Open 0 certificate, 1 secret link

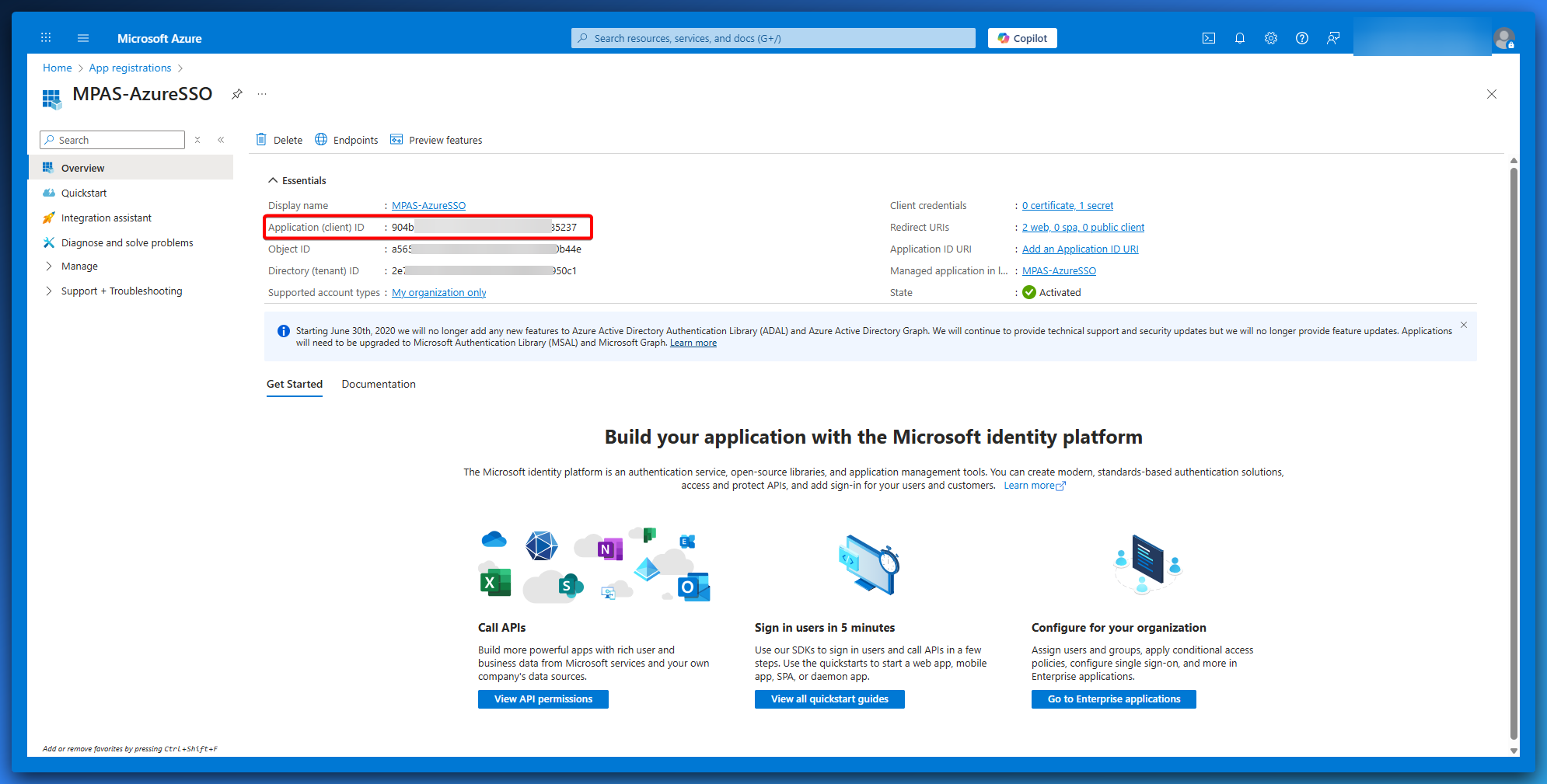coord(1067,205)
